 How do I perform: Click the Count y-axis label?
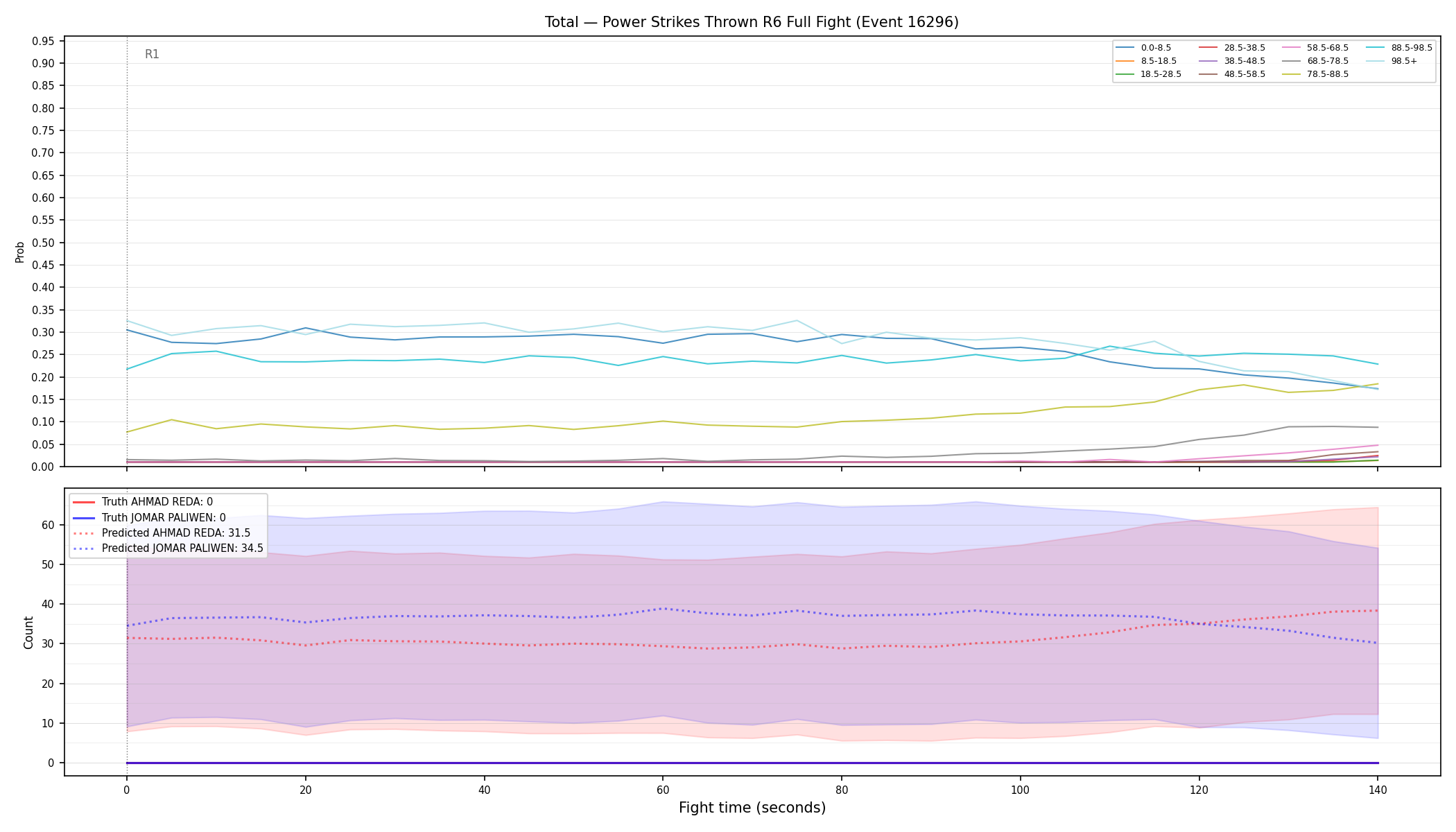(x=28, y=632)
